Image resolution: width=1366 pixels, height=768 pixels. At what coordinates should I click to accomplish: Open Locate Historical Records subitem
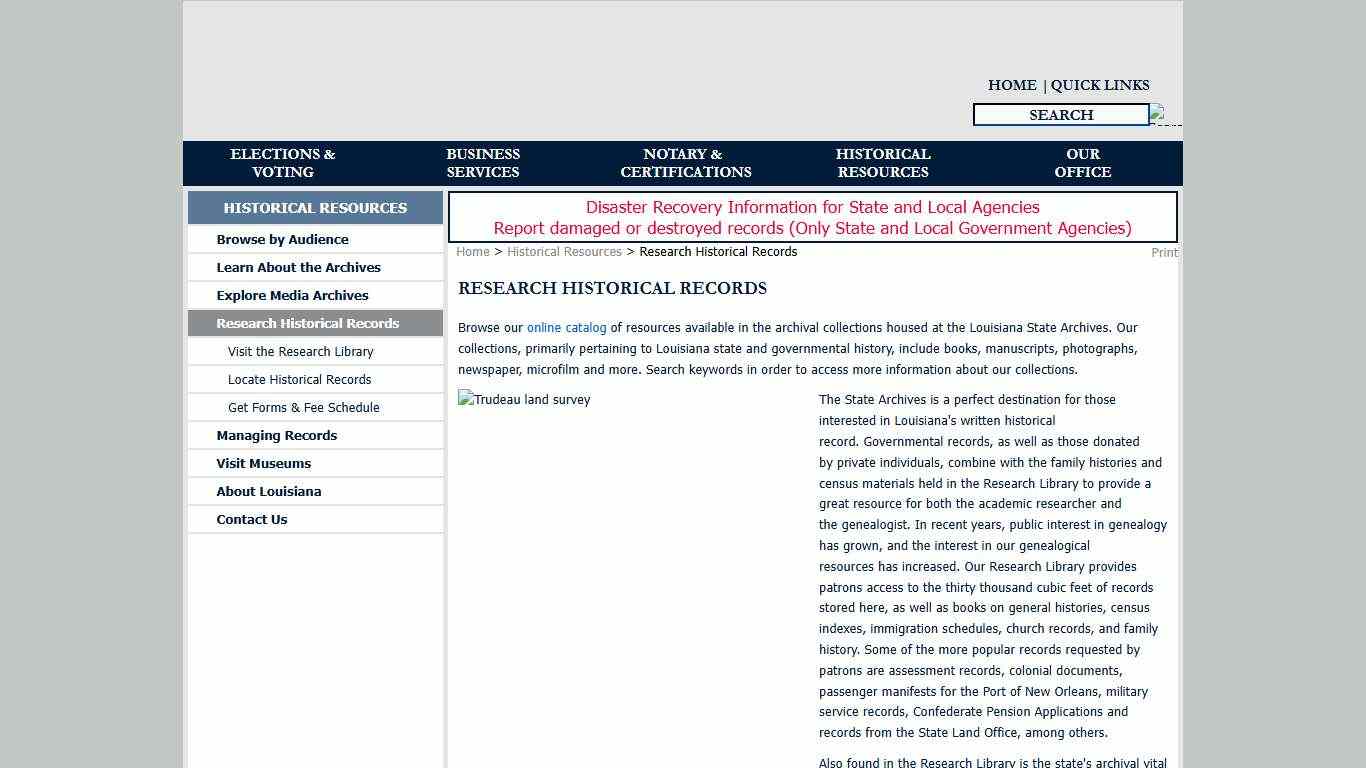point(299,380)
